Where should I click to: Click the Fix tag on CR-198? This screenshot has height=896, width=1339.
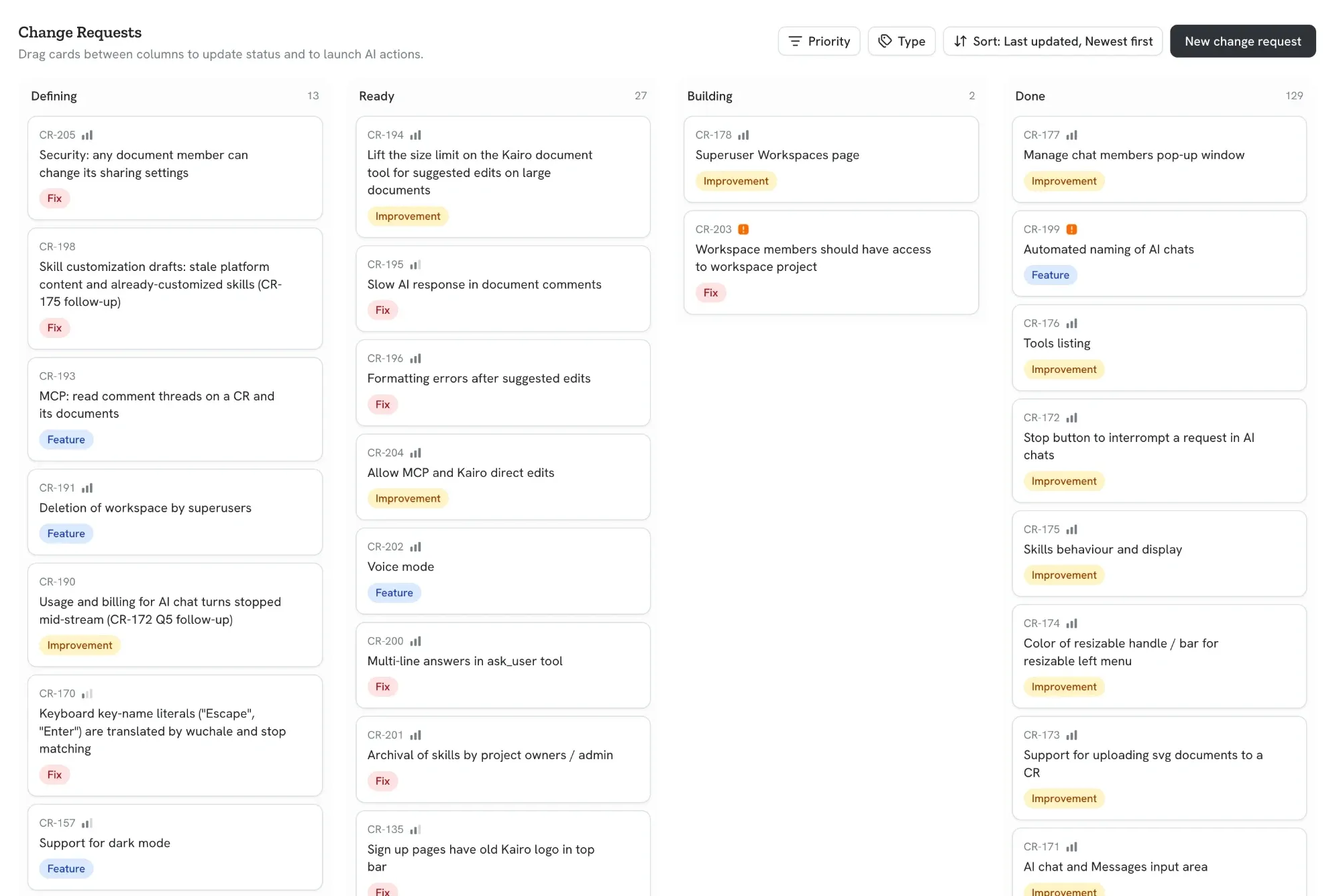(54, 328)
